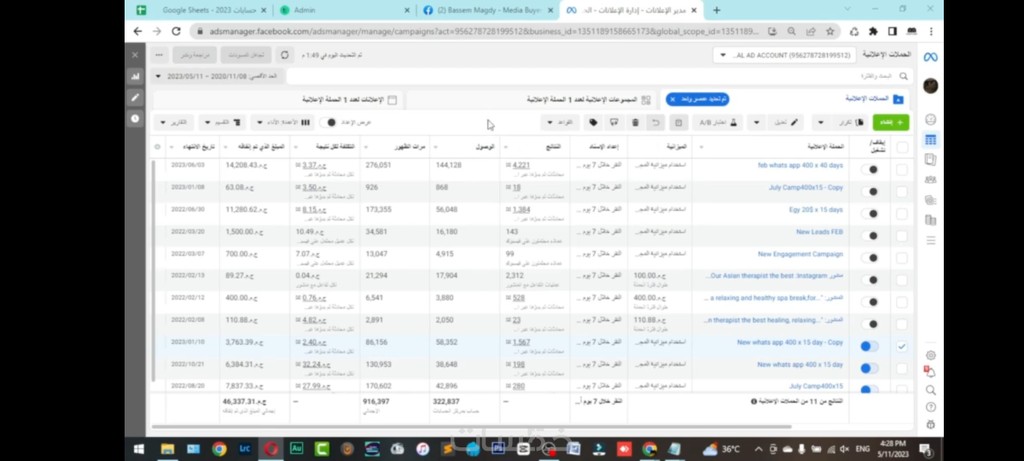Click the search and filter input field
1024x461 pixels.
(x=600, y=76)
